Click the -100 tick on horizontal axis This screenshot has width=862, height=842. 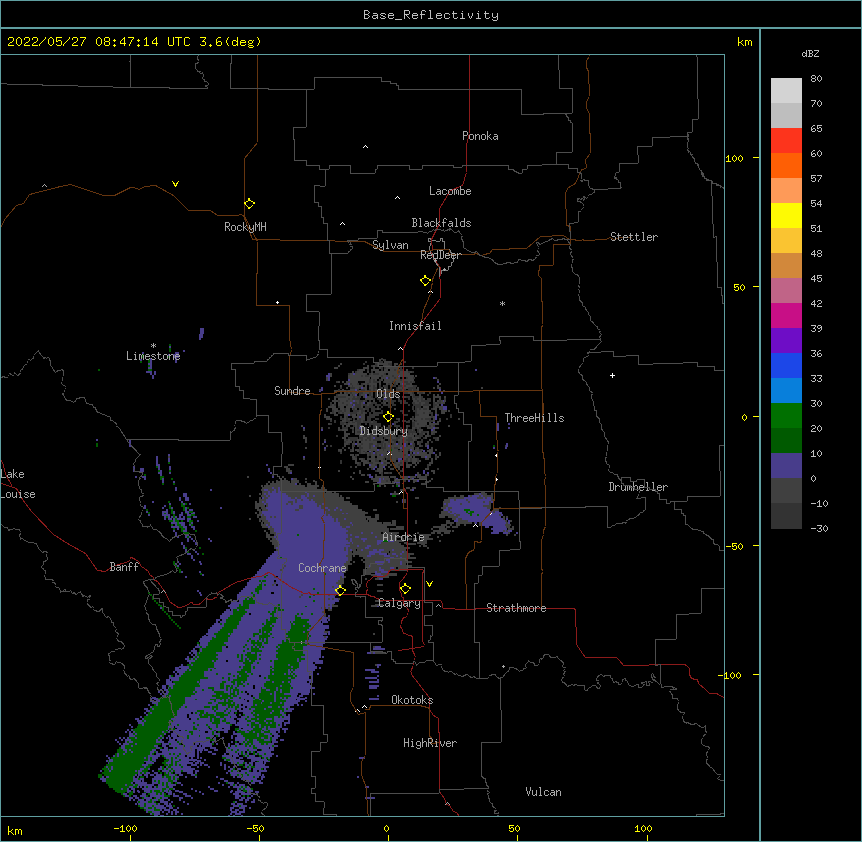pos(126,828)
